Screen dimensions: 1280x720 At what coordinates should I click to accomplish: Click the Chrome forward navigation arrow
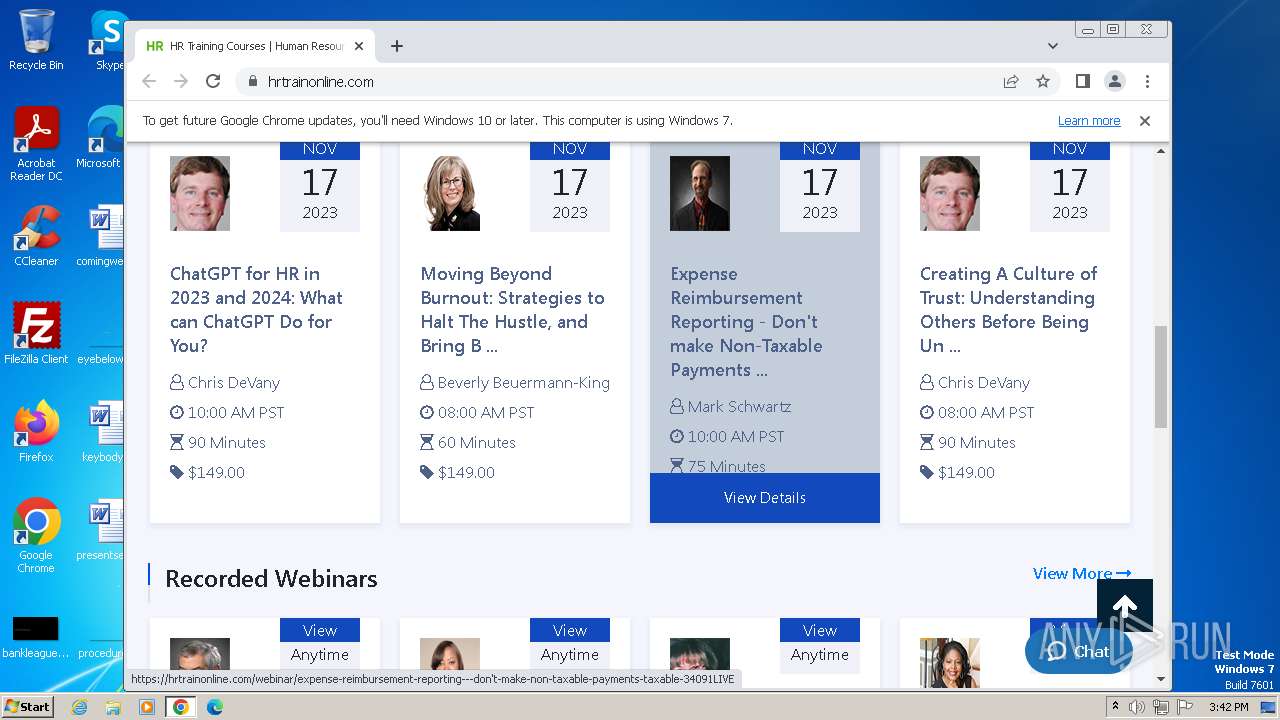click(x=181, y=81)
